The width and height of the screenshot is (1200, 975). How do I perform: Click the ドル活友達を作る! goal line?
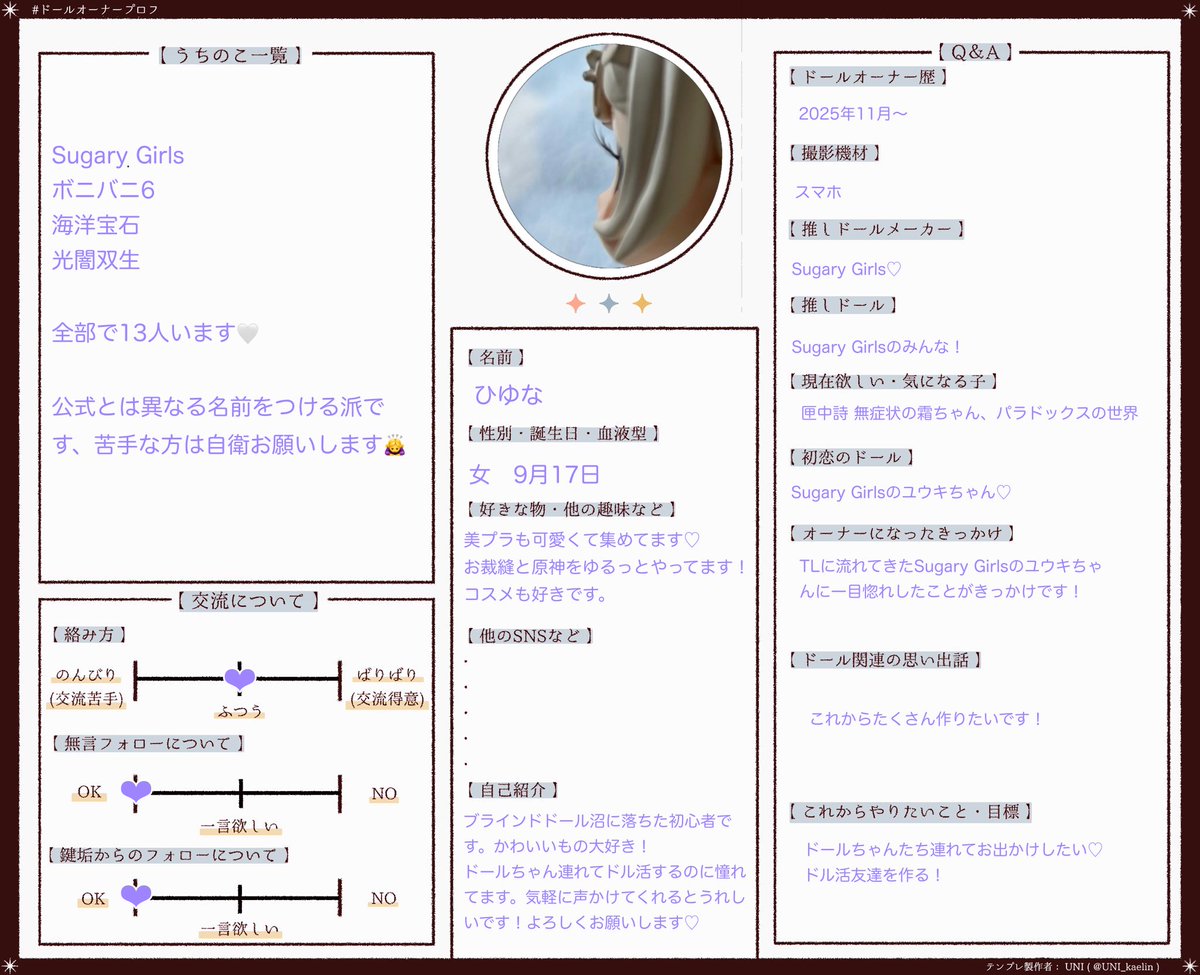tap(874, 875)
